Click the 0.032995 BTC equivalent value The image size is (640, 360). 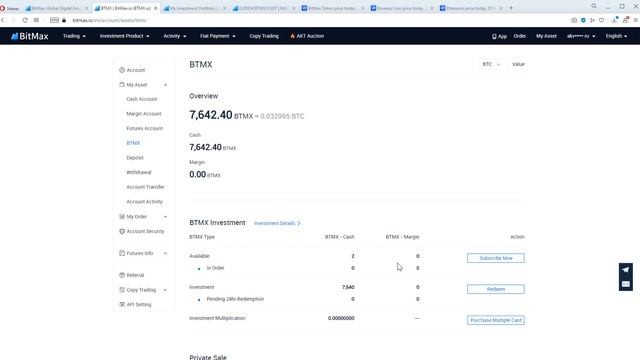tap(282, 116)
